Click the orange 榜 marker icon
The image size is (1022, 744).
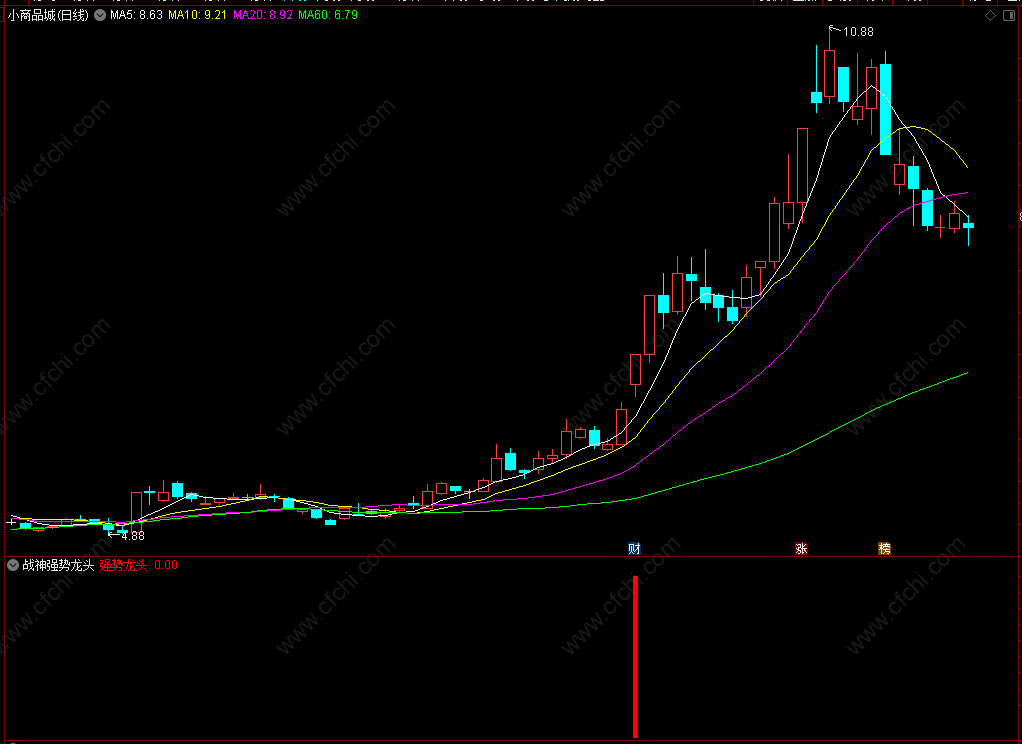(x=884, y=548)
